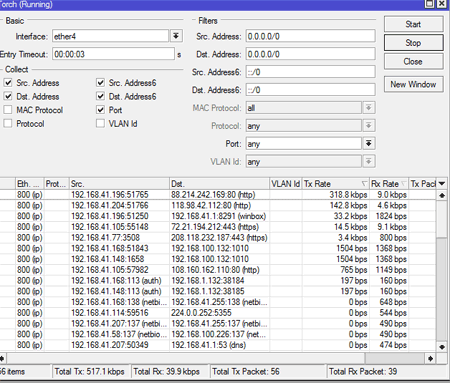
Task: Sort by the Src. column header
Action: click(x=119, y=184)
